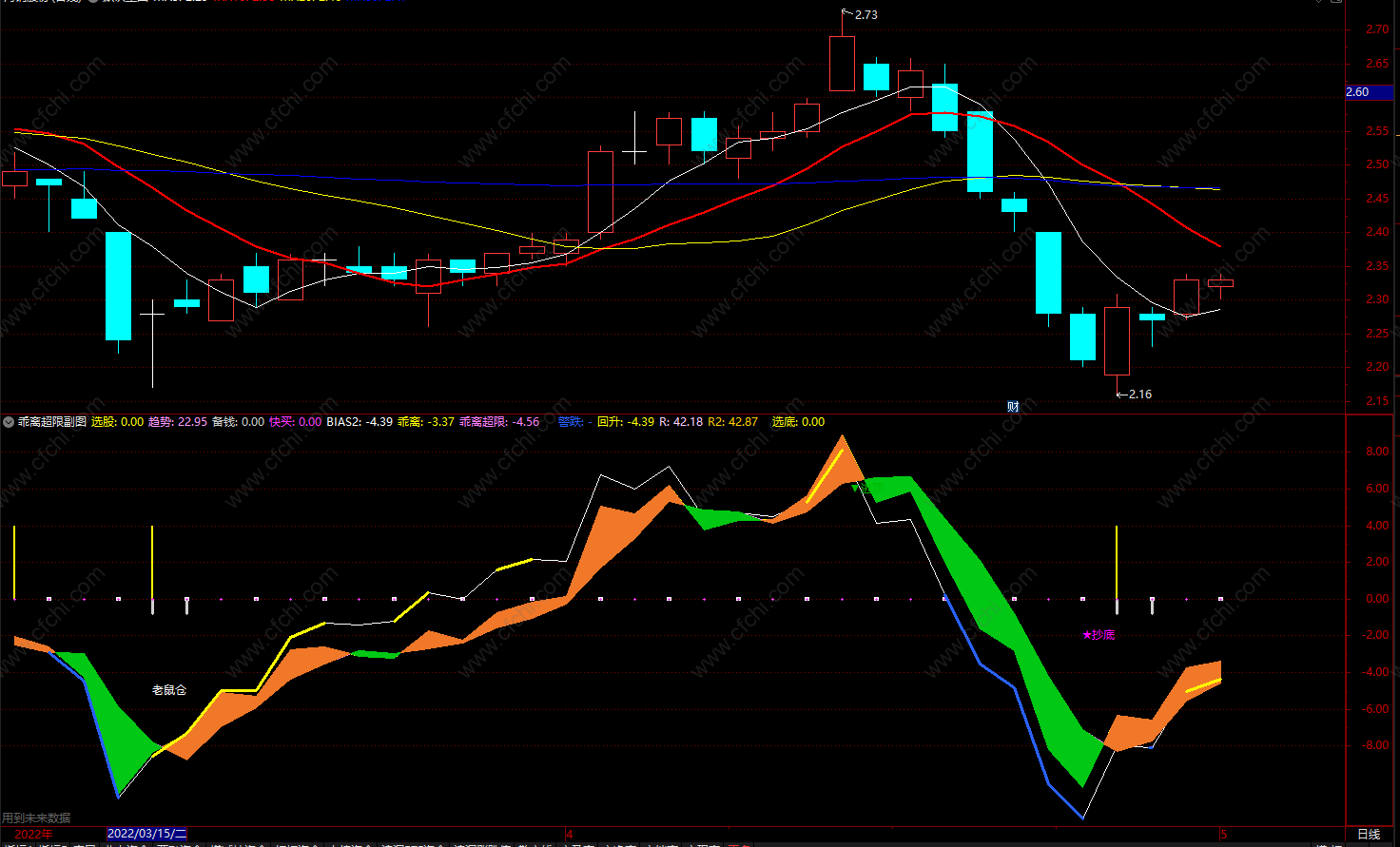Click the 2.16 low price label
The height and width of the screenshot is (847, 1400).
pos(1139,394)
